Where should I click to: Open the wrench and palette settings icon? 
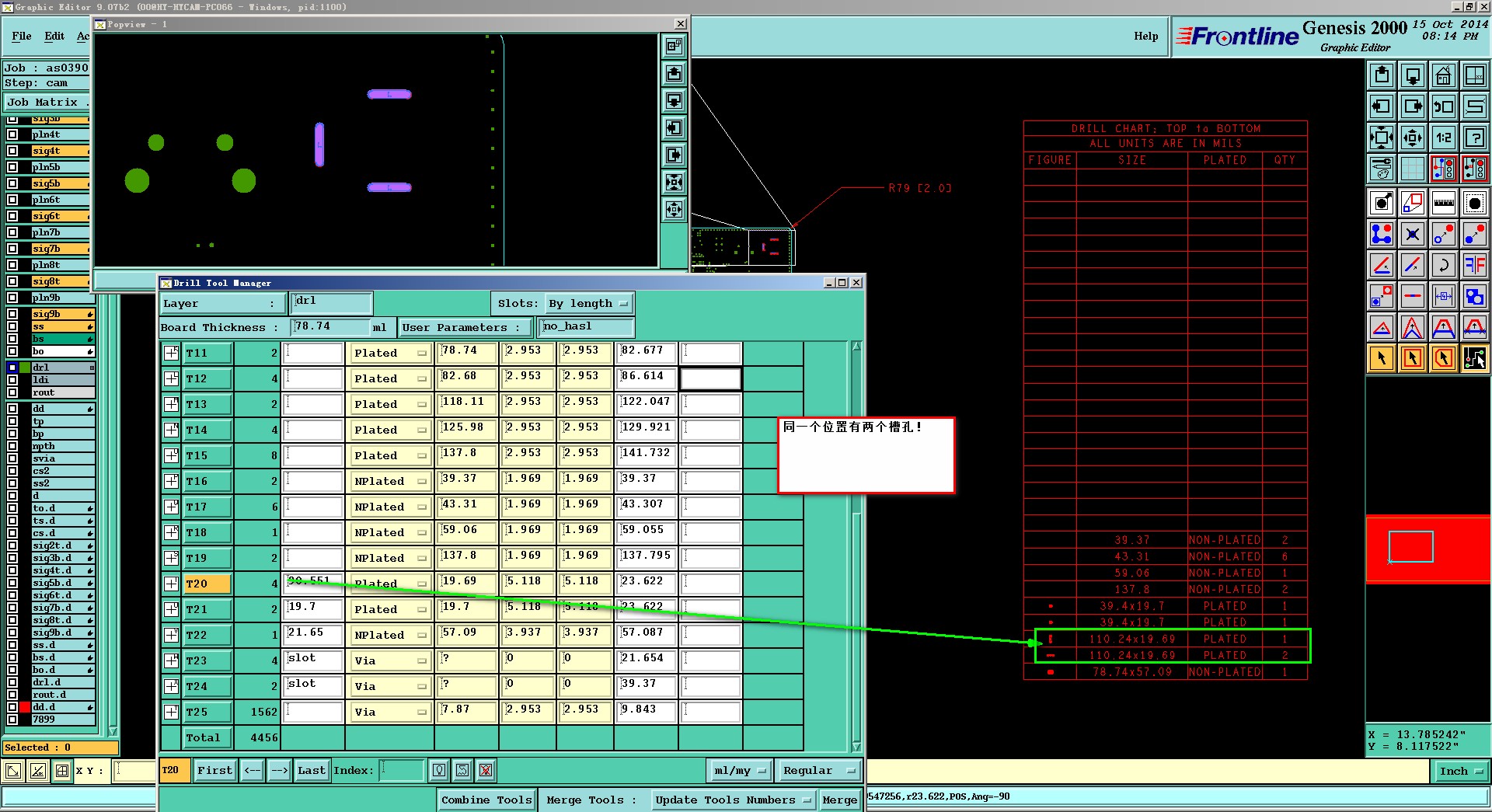[x=1382, y=168]
